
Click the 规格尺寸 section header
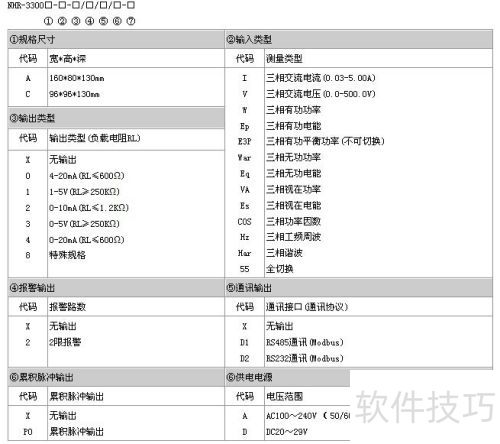point(116,39)
